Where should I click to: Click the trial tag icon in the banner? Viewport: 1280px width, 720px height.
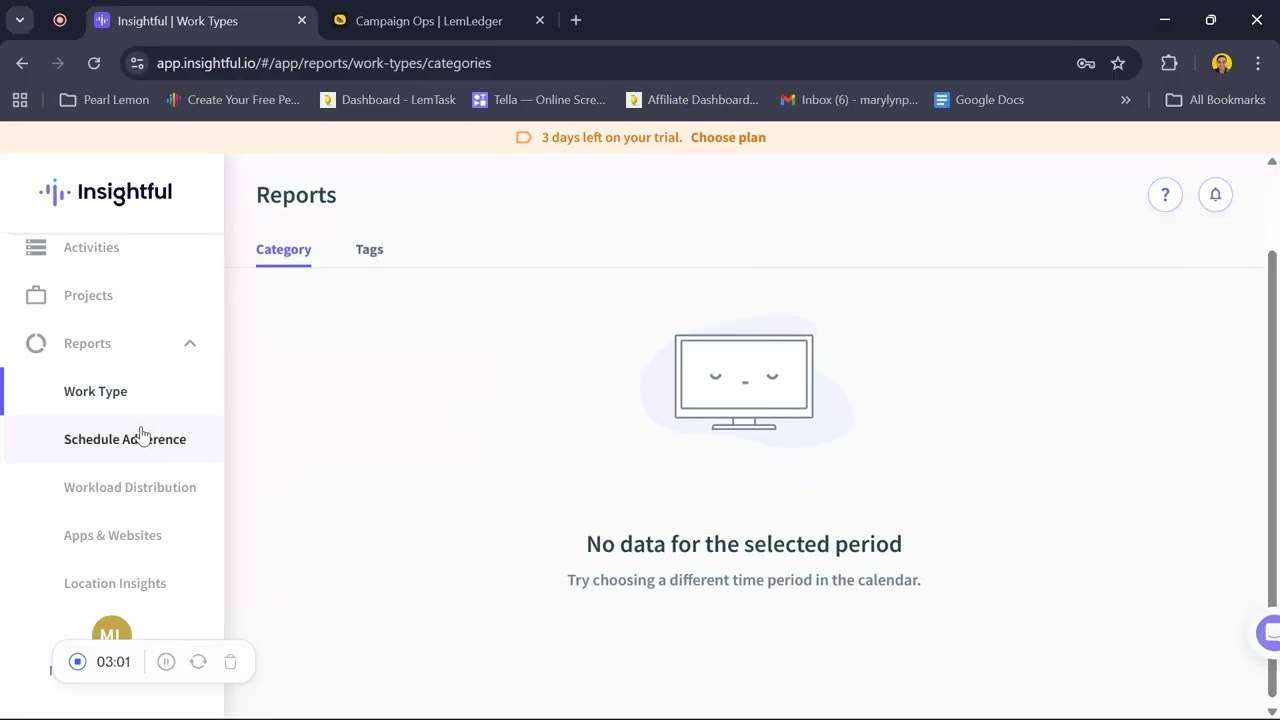pyautogui.click(x=523, y=137)
